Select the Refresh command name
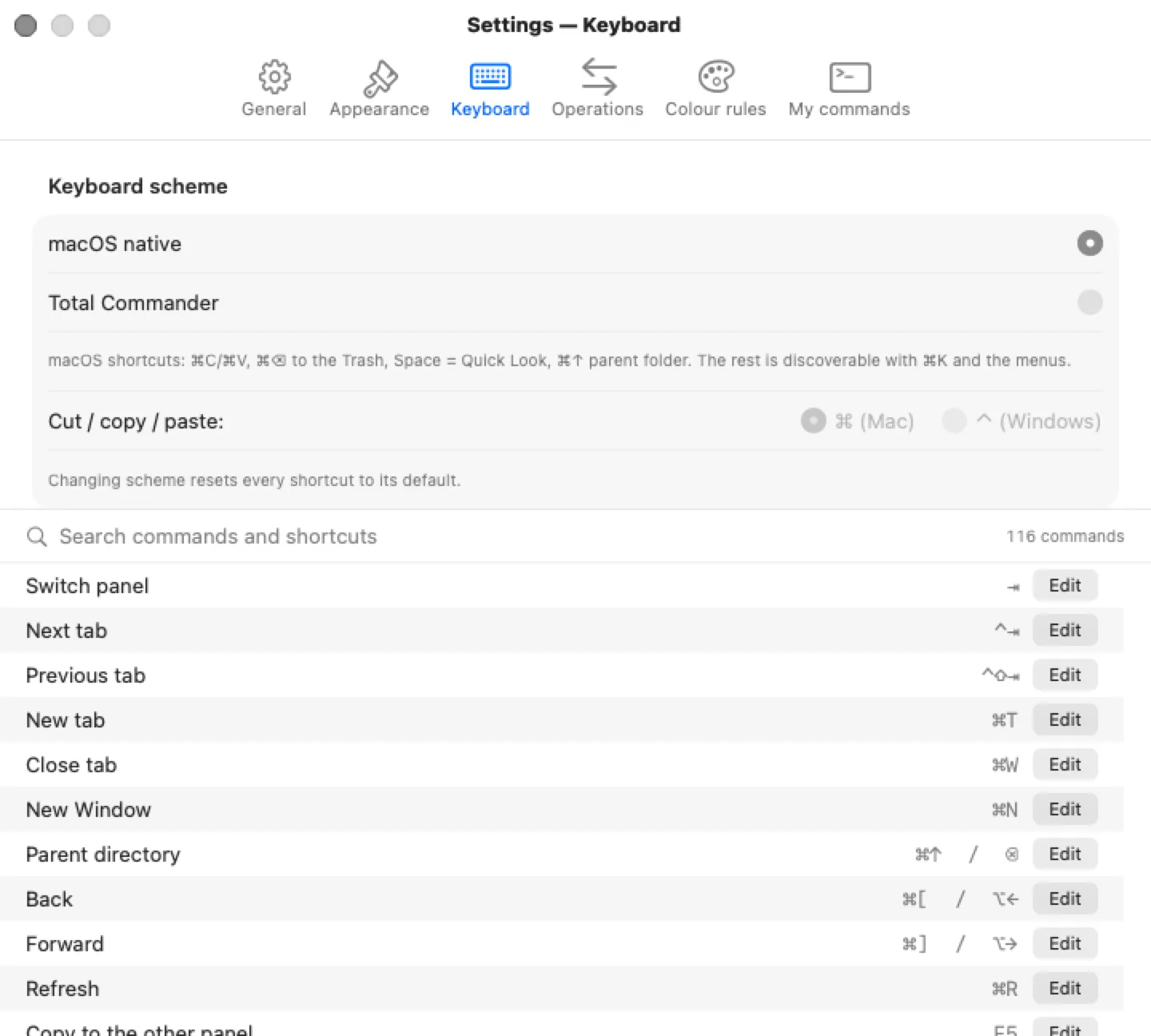This screenshot has width=1151, height=1036. (62, 989)
